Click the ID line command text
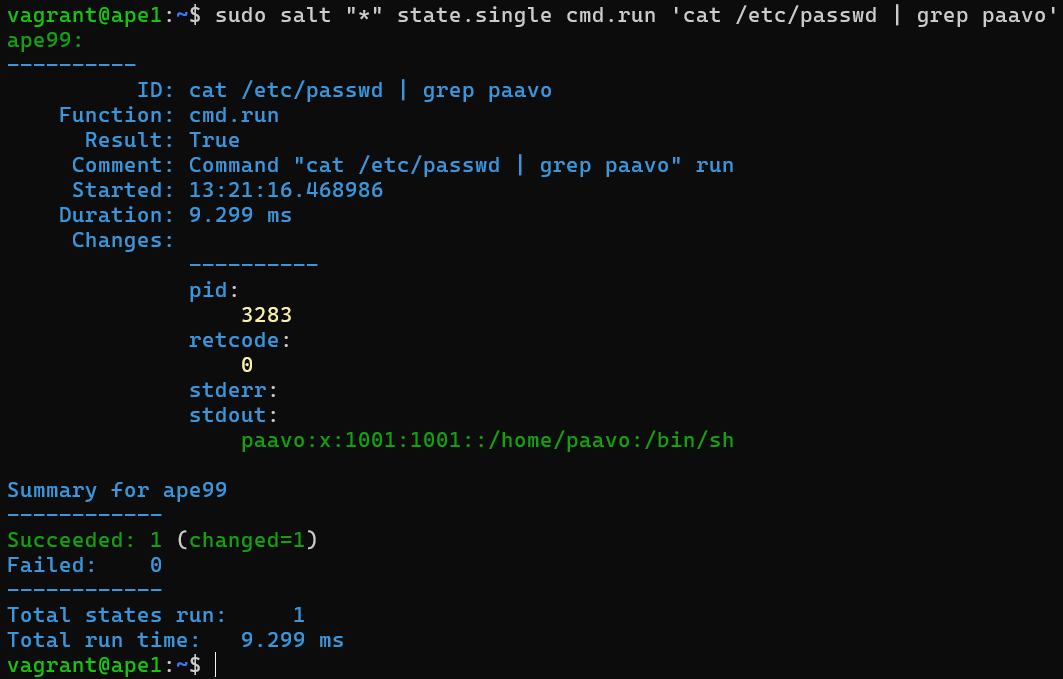This screenshot has height=679, width=1063. (370, 90)
